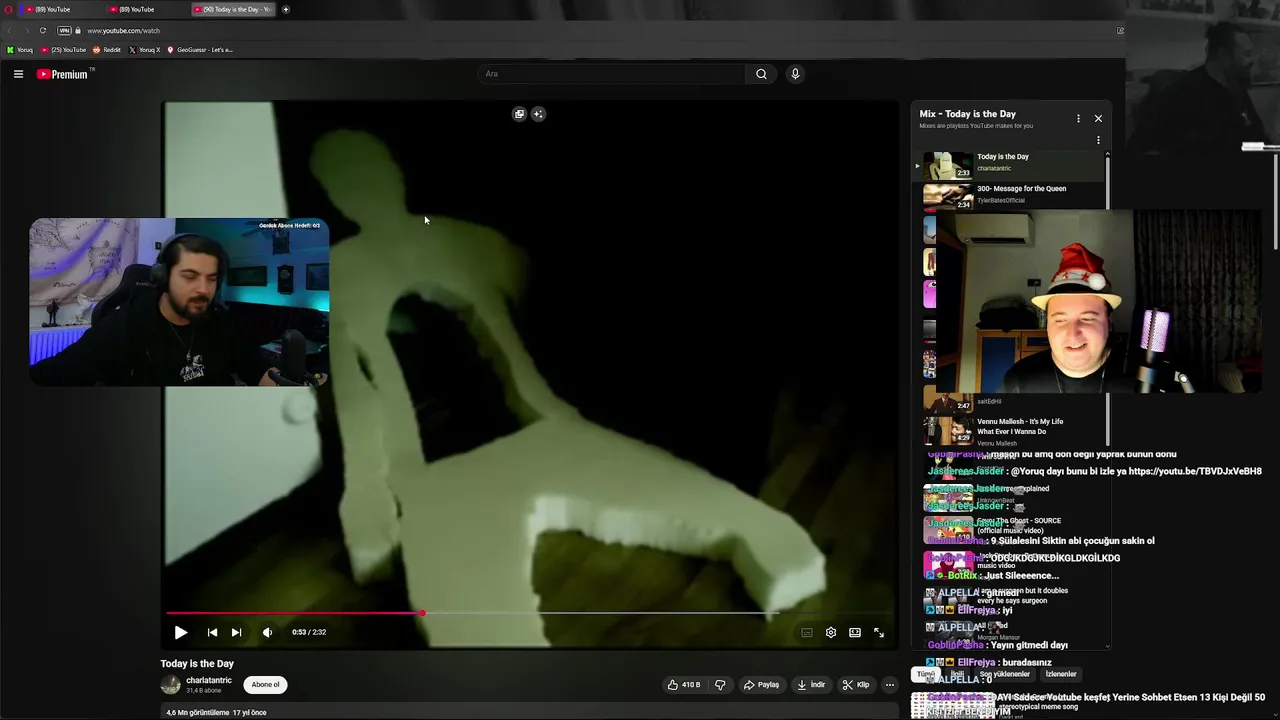This screenshot has width=1280, height=720.
Task: Toggle video subtitles button
Action: pos(807,632)
